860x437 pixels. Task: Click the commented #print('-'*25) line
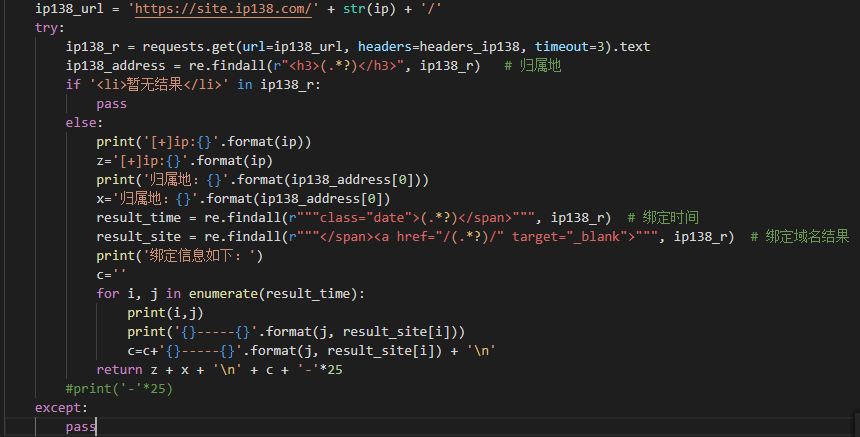119,389
